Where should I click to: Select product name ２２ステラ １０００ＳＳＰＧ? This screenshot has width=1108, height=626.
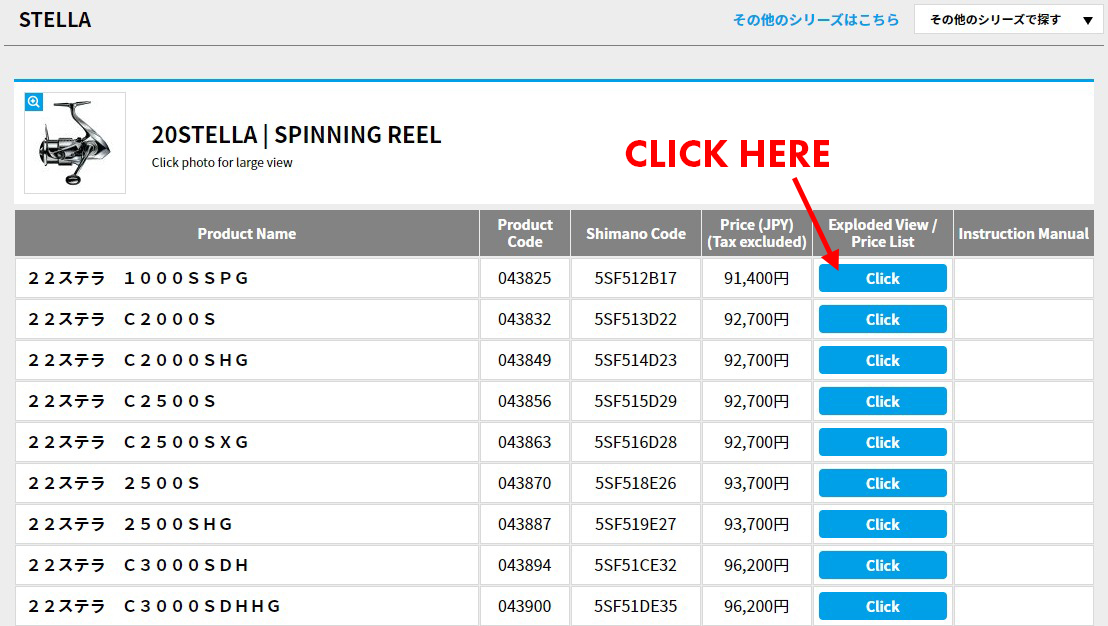pos(138,278)
